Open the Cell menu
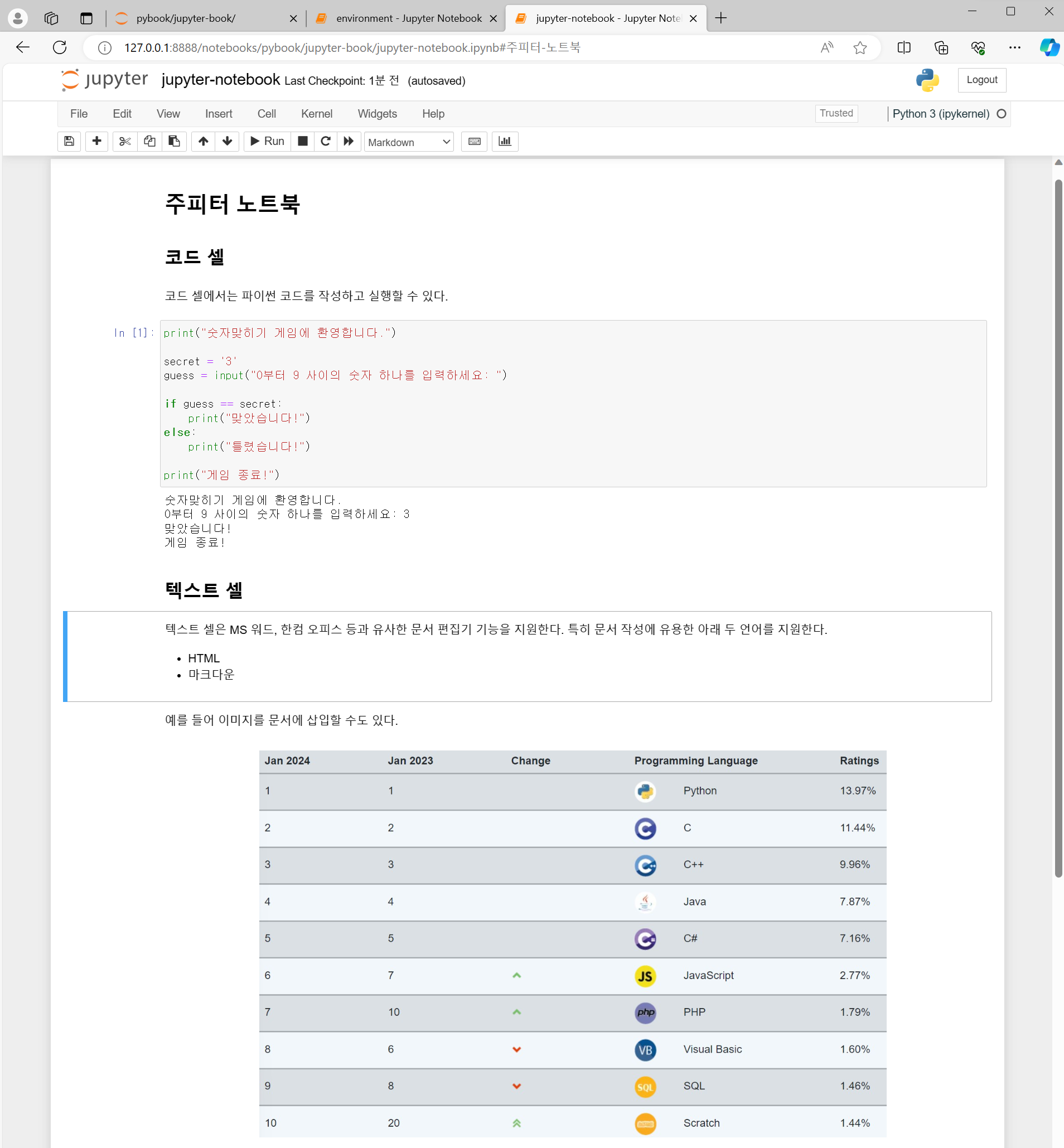1064x1148 pixels. [x=267, y=113]
